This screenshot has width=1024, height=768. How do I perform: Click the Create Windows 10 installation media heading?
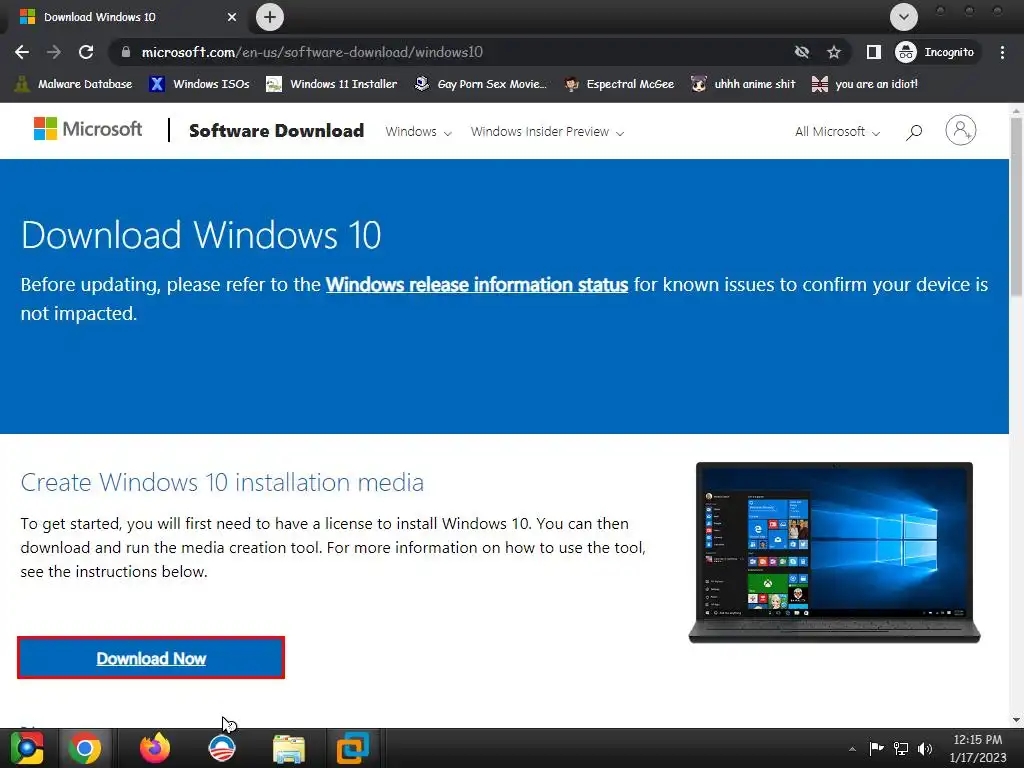(x=222, y=483)
